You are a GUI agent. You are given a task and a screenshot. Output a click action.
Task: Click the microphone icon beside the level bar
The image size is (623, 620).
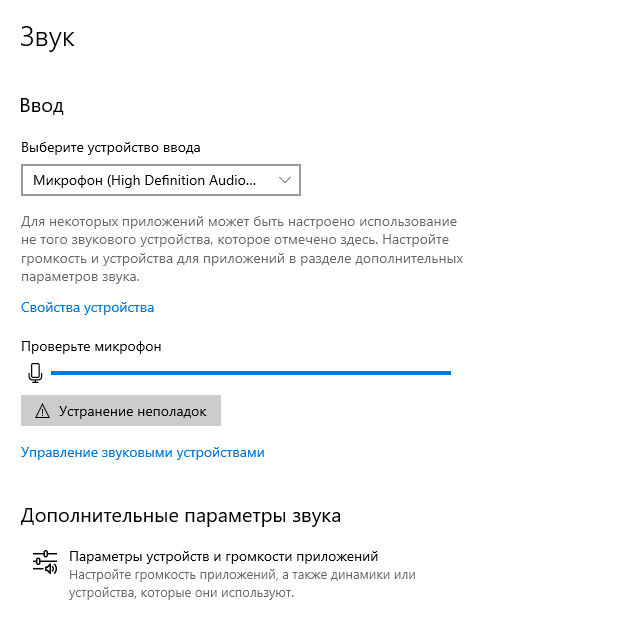coord(36,373)
